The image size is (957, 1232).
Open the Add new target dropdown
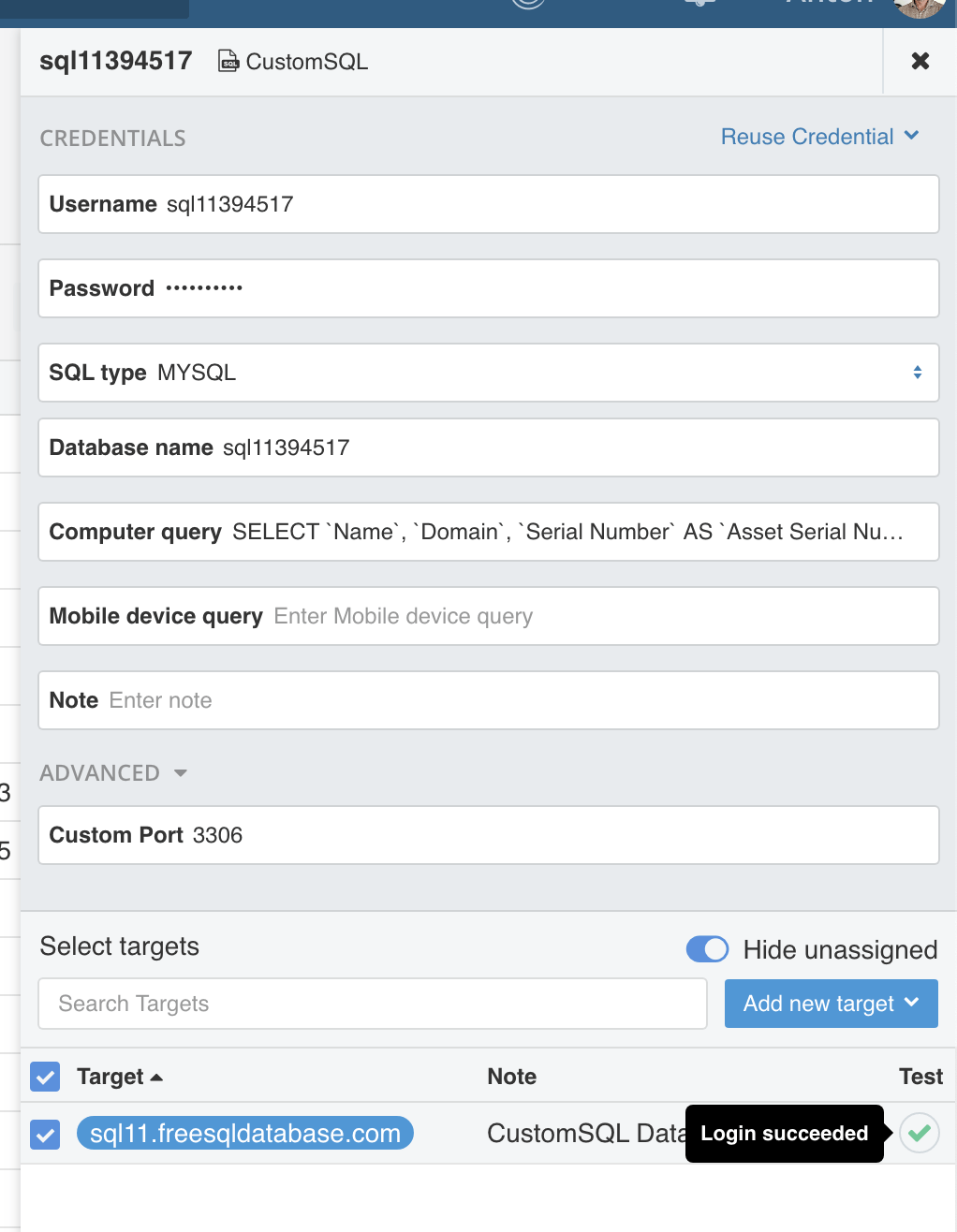click(832, 1004)
